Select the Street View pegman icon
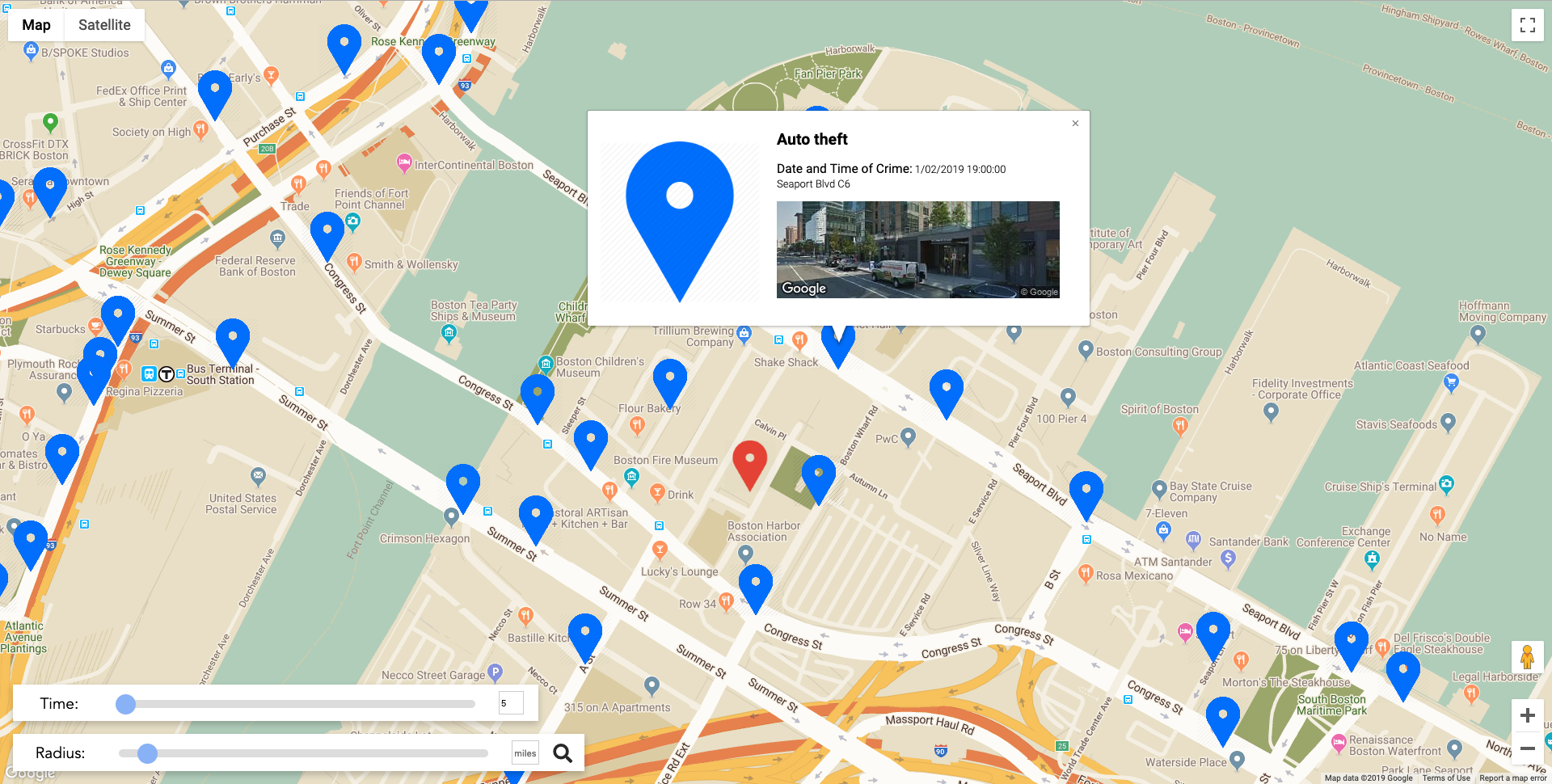Viewport: 1552px width, 784px height. click(x=1527, y=657)
